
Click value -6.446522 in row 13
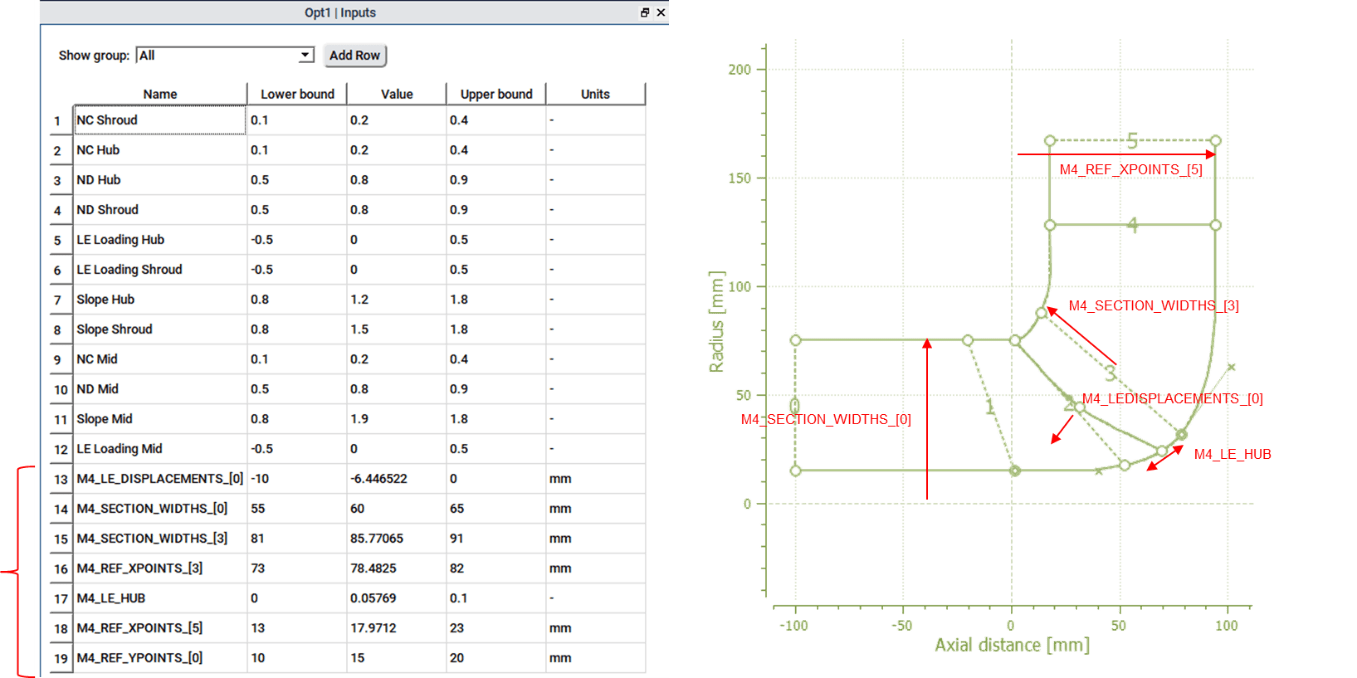click(396, 479)
